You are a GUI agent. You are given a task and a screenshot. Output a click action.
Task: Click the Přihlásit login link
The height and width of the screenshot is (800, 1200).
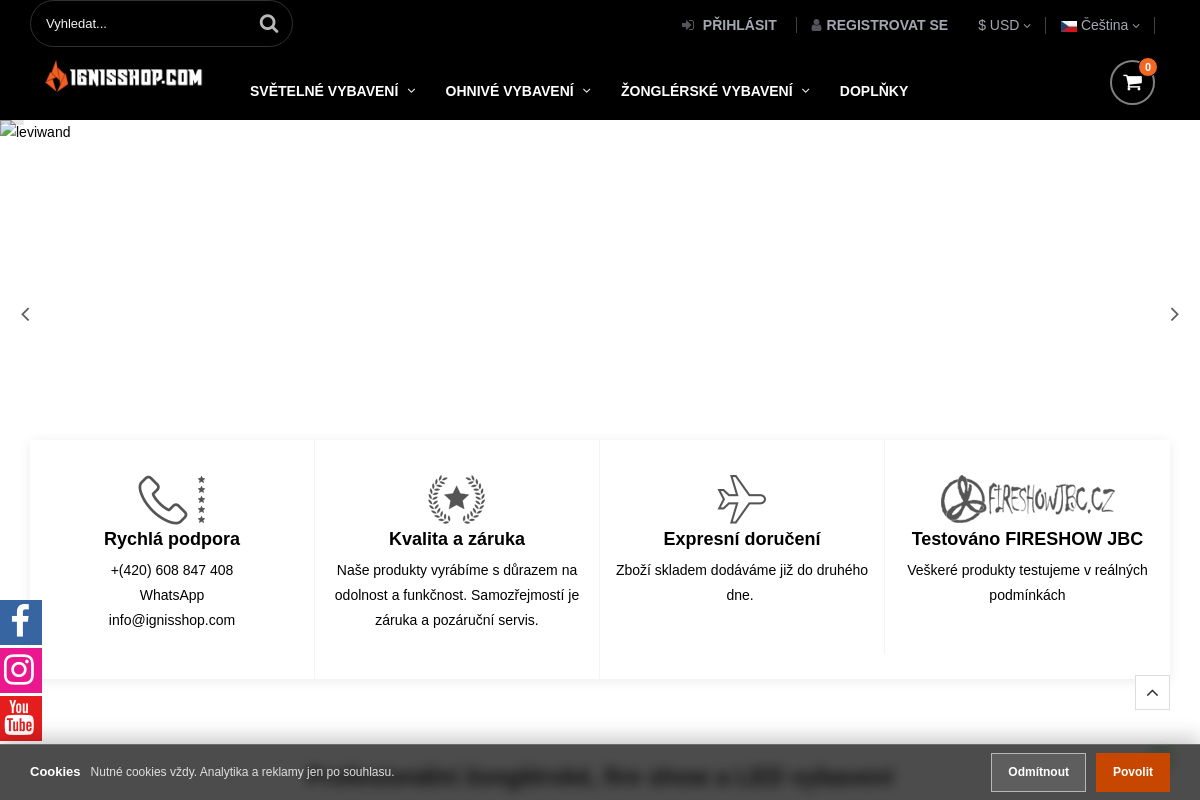click(x=729, y=25)
